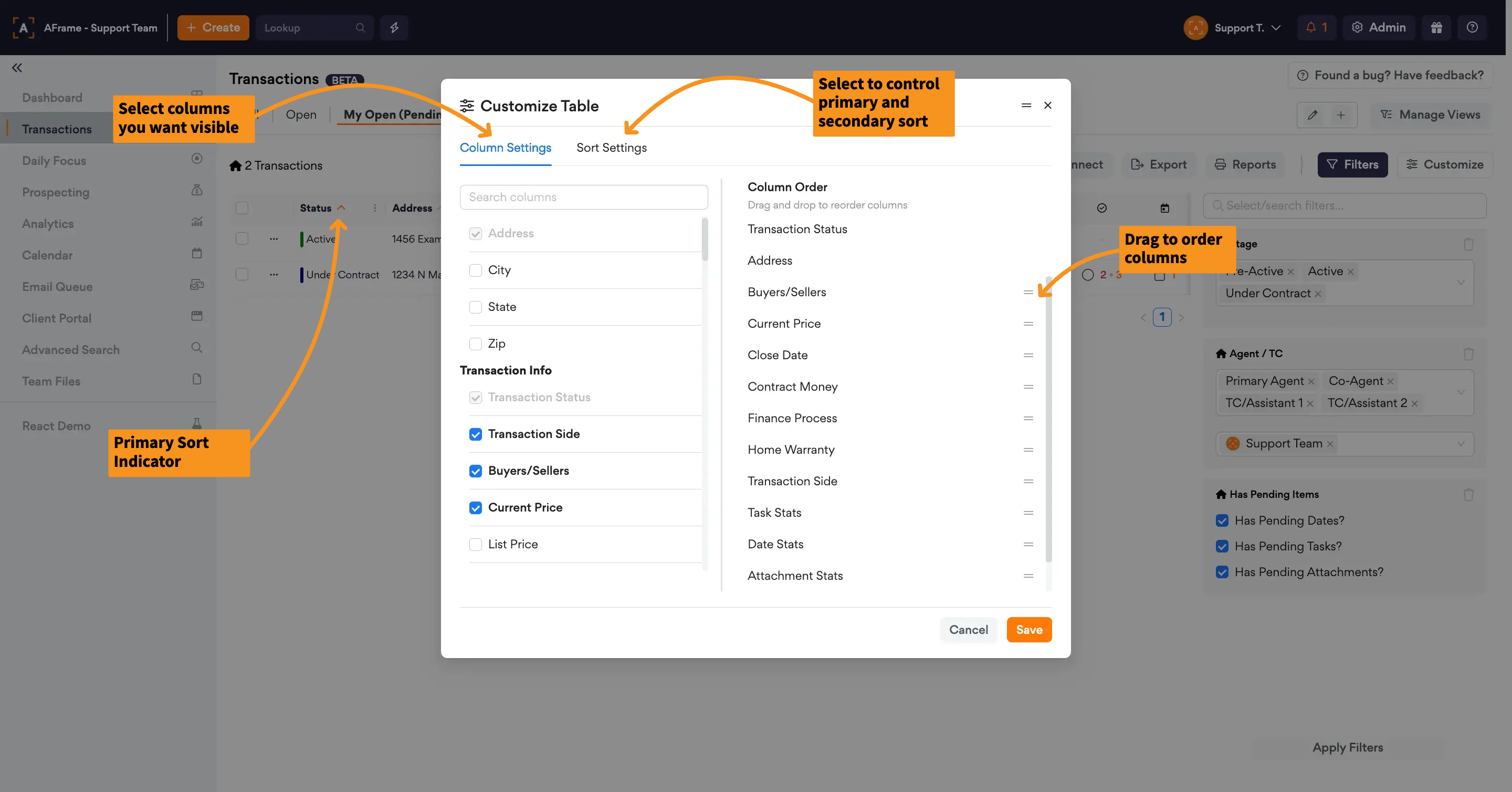This screenshot has width=1512, height=792.
Task: Click the Save button
Action: click(1028, 629)
